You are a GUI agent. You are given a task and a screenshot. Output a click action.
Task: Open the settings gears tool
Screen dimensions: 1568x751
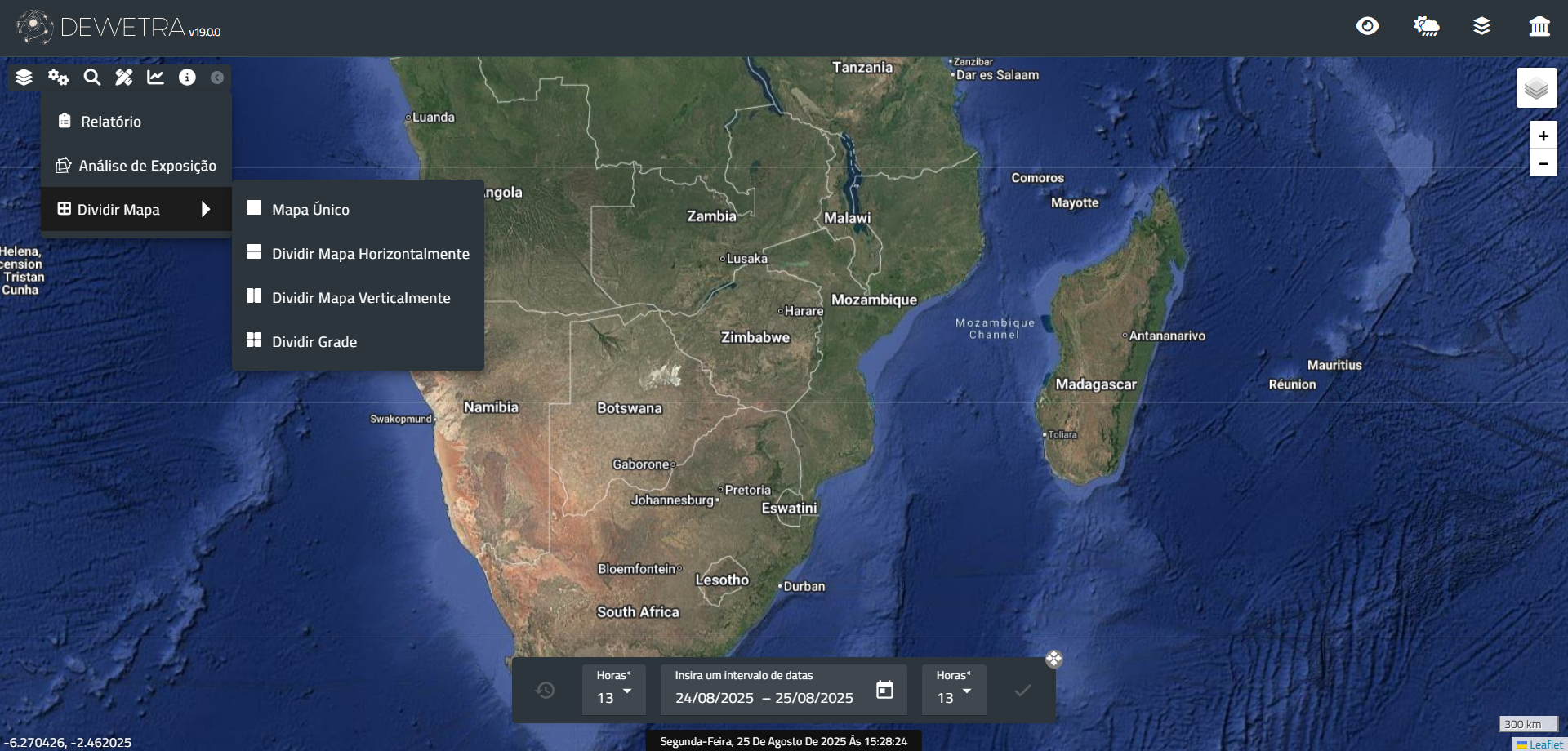coord(58,78)
